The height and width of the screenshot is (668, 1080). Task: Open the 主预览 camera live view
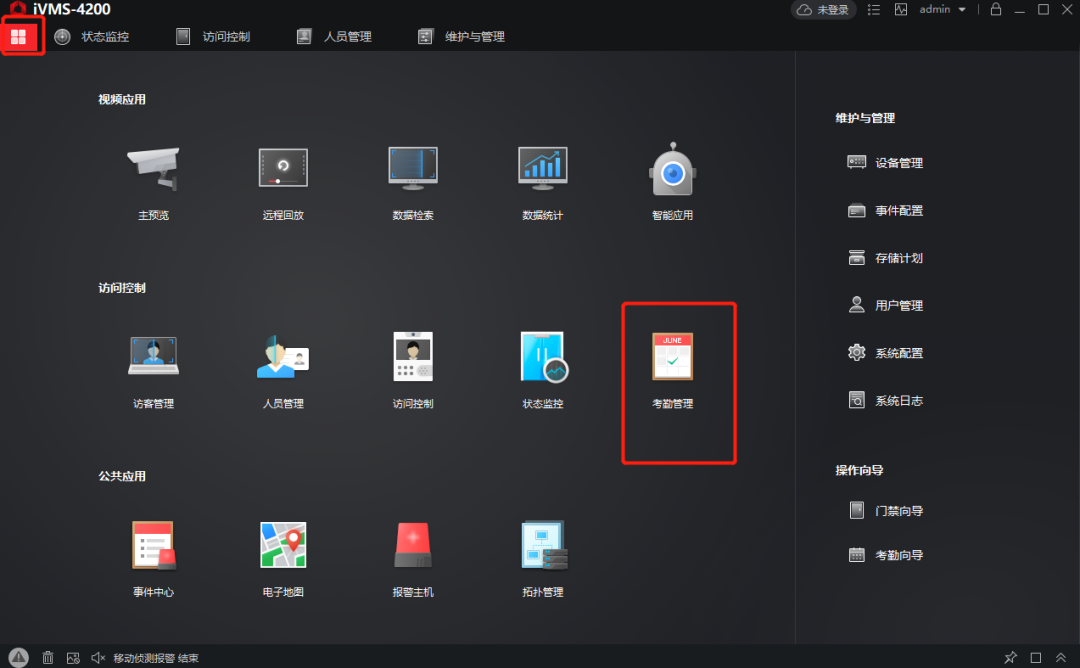pos(152,170)
